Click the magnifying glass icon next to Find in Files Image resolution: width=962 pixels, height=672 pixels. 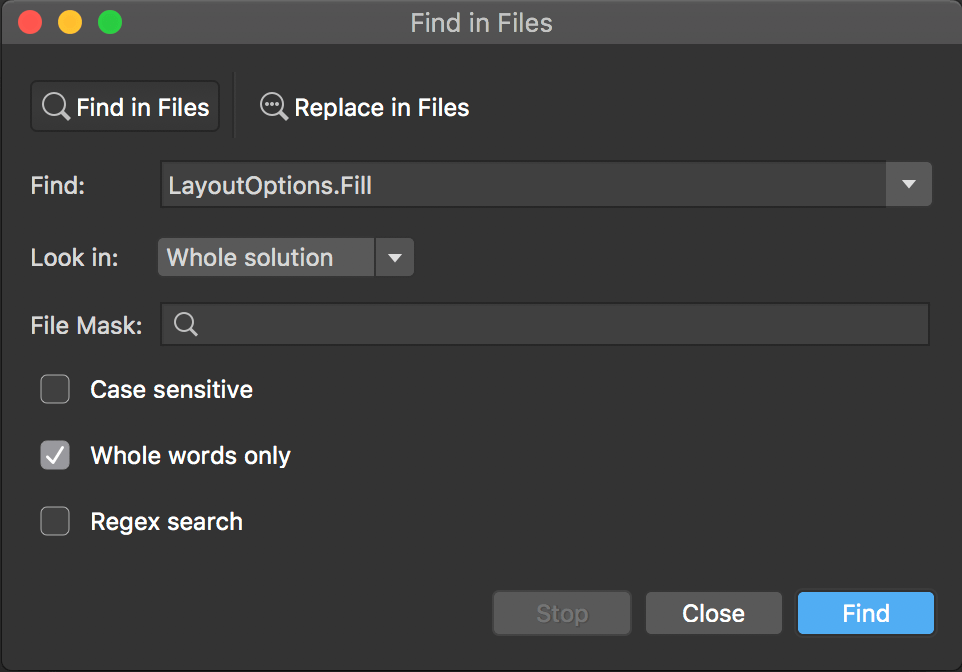55,106
